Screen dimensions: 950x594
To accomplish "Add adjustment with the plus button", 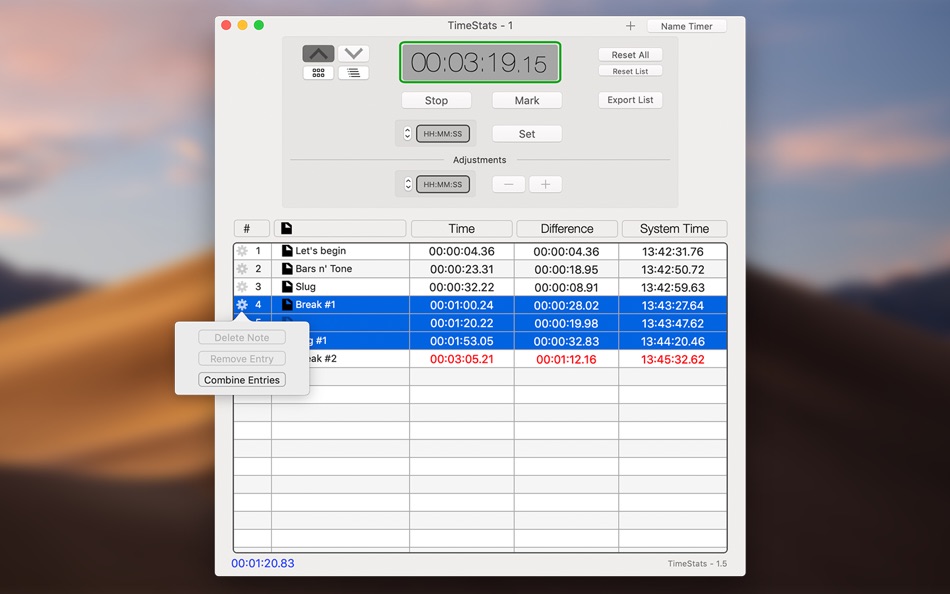I will pos(545,184).
